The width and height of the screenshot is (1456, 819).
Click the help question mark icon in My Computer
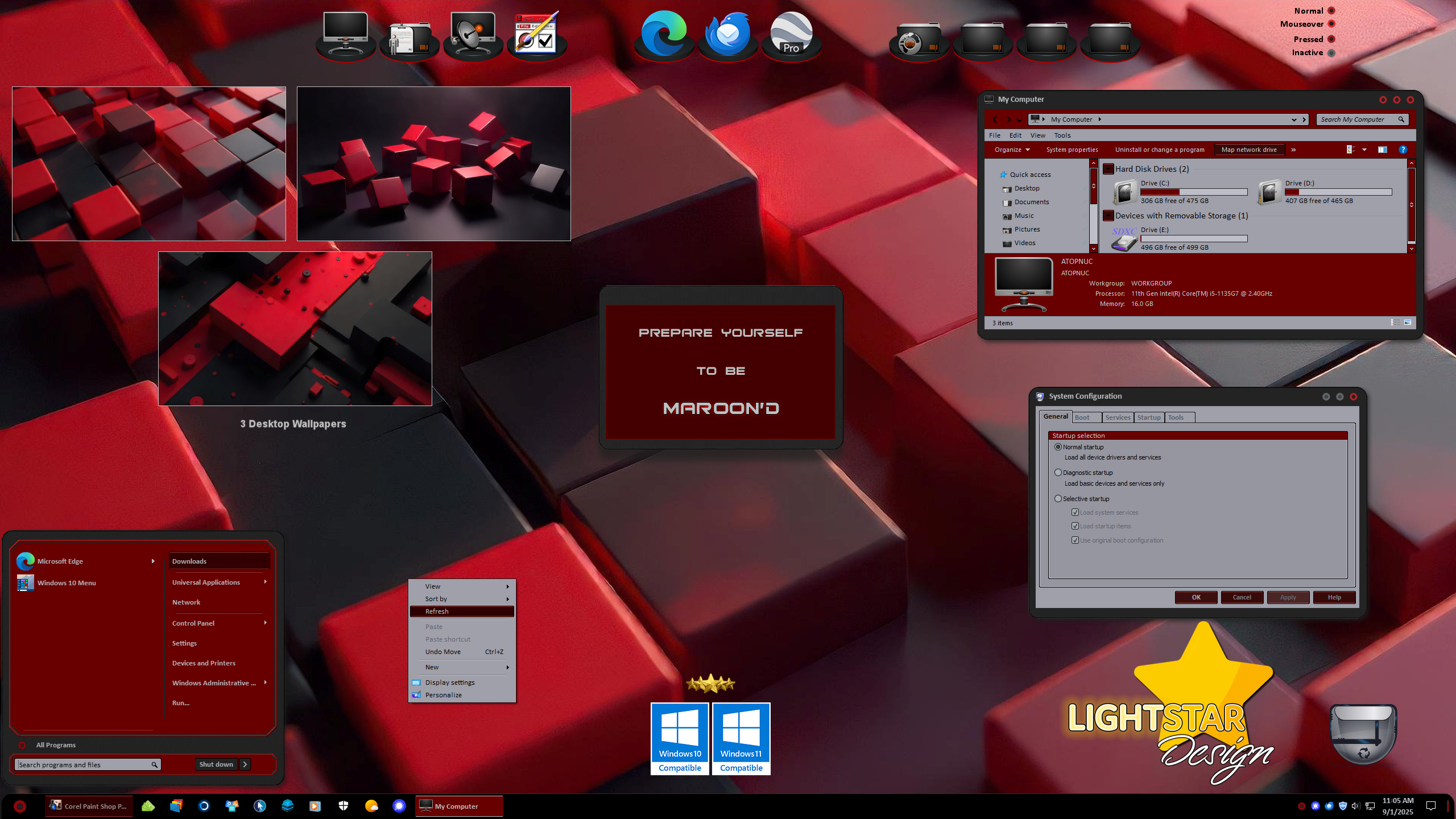tap(1403, 150)
